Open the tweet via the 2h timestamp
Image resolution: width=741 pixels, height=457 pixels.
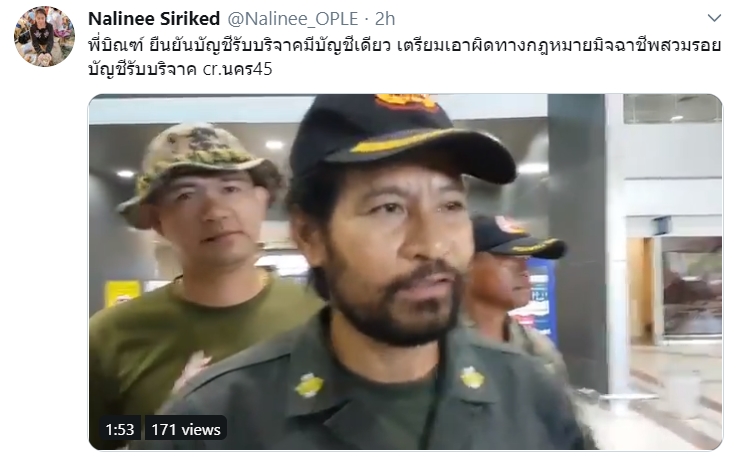(385, 19)
